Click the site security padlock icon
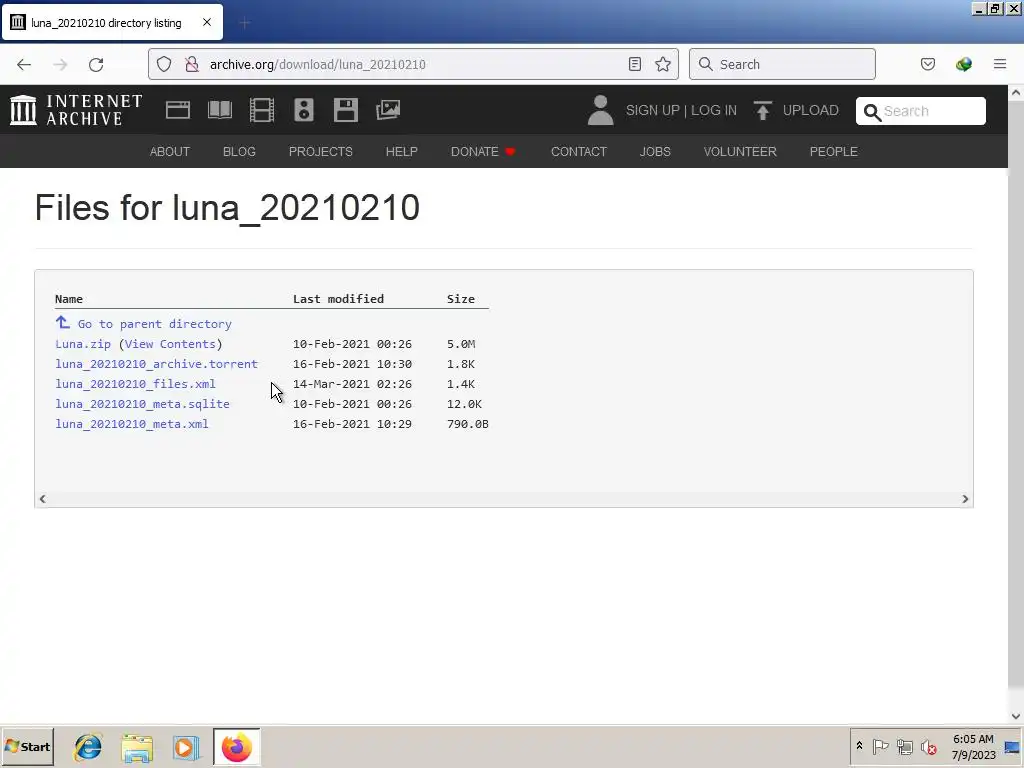Screen dimensions: 1024x768 pos(191,64)
